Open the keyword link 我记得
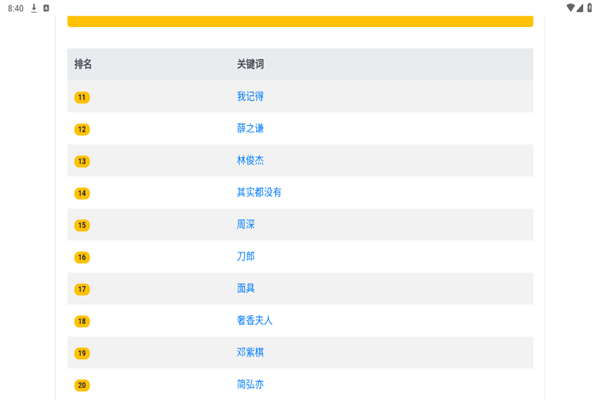This screenshot has height=400, width=600. (x=250, y=96)
